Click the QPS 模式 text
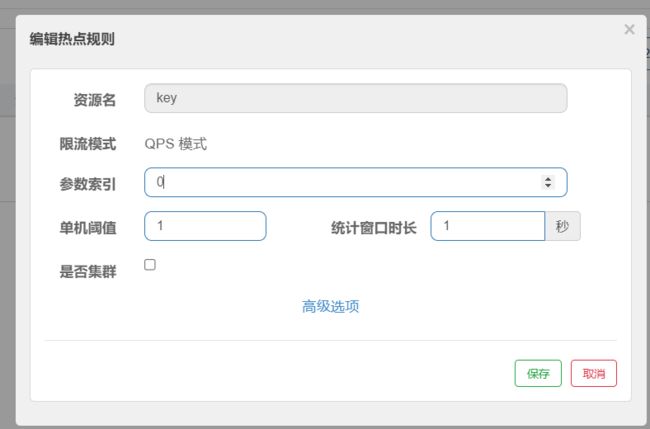Viewport: 650px width, 429px height. [175, 144]
